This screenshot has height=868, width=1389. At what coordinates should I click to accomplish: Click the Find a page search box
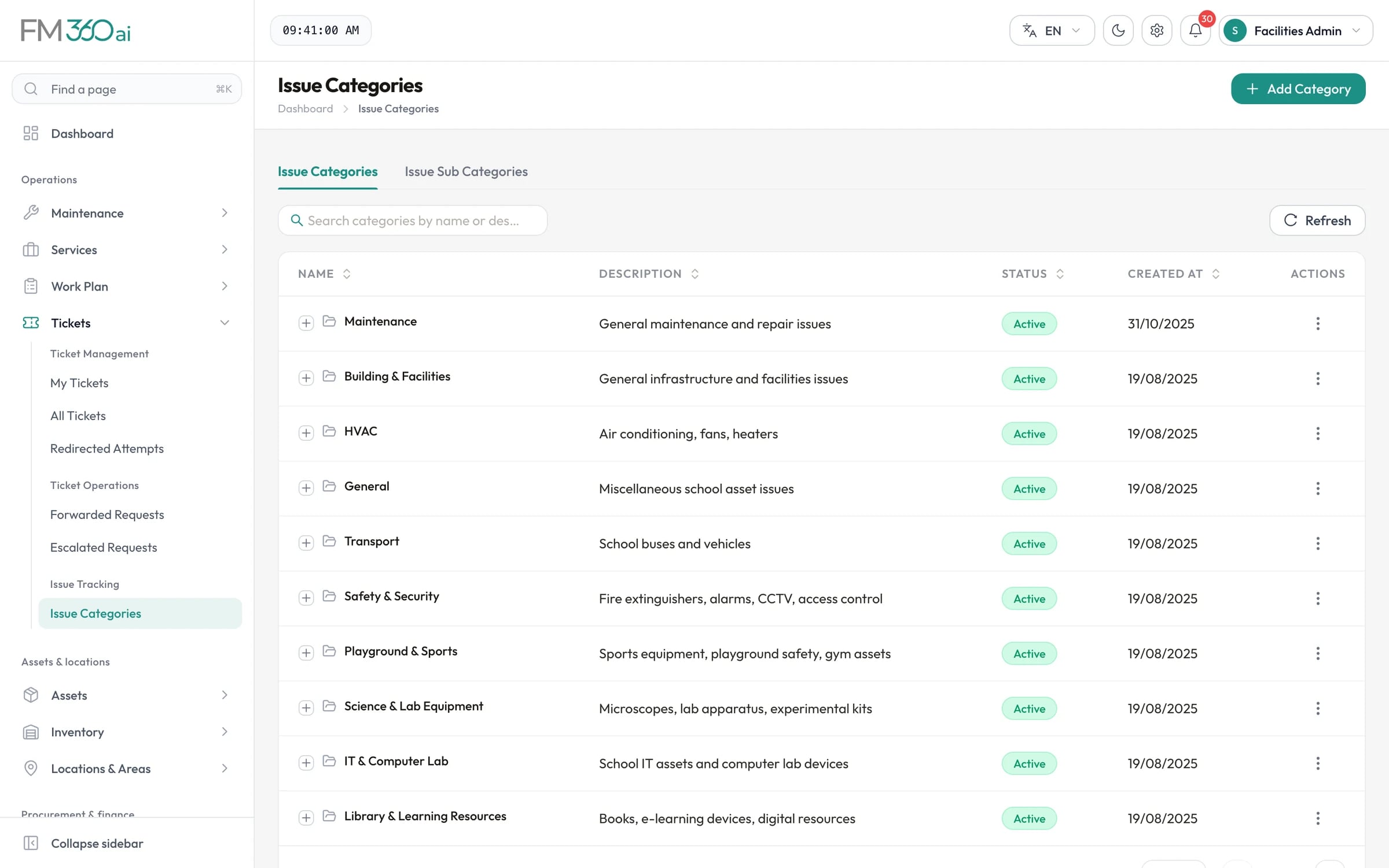tap(127, 89)
